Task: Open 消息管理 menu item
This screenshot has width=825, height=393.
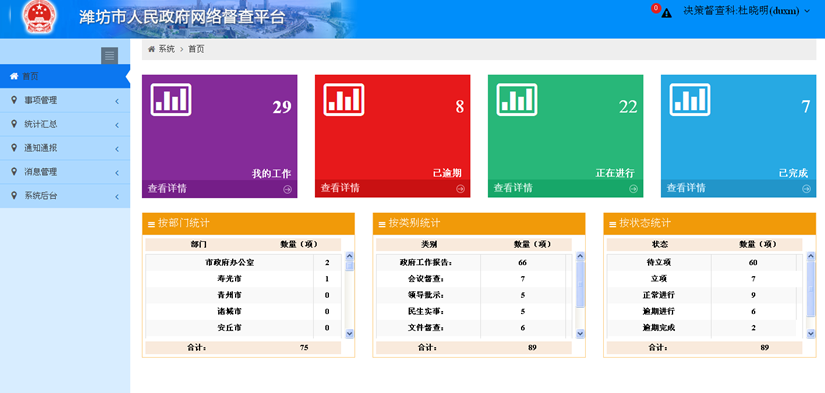Action: click(65, 172)
